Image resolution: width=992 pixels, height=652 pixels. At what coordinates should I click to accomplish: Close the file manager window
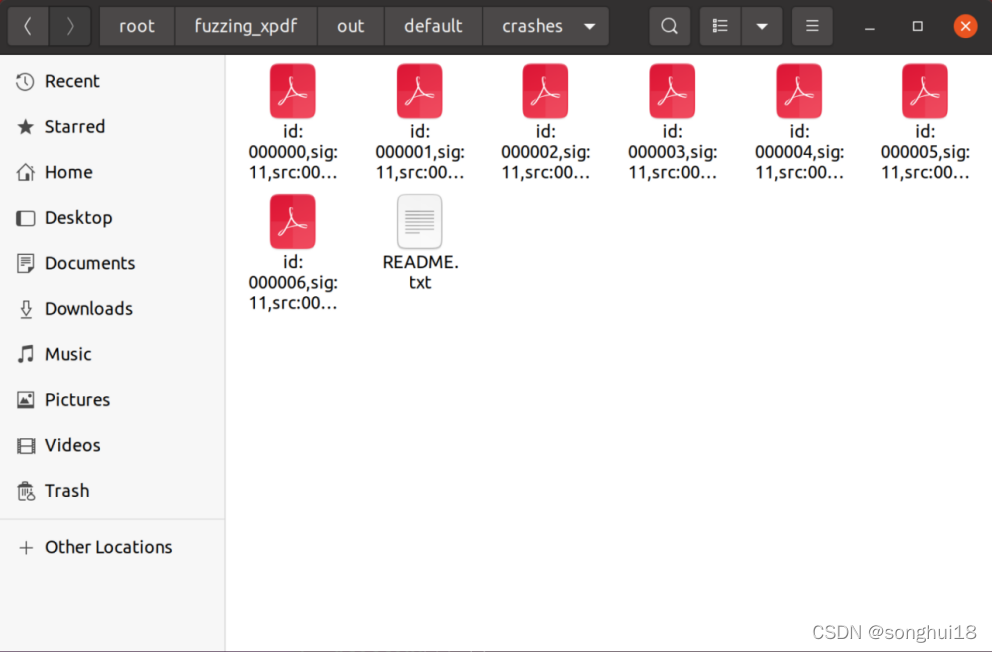click(965, 27)
